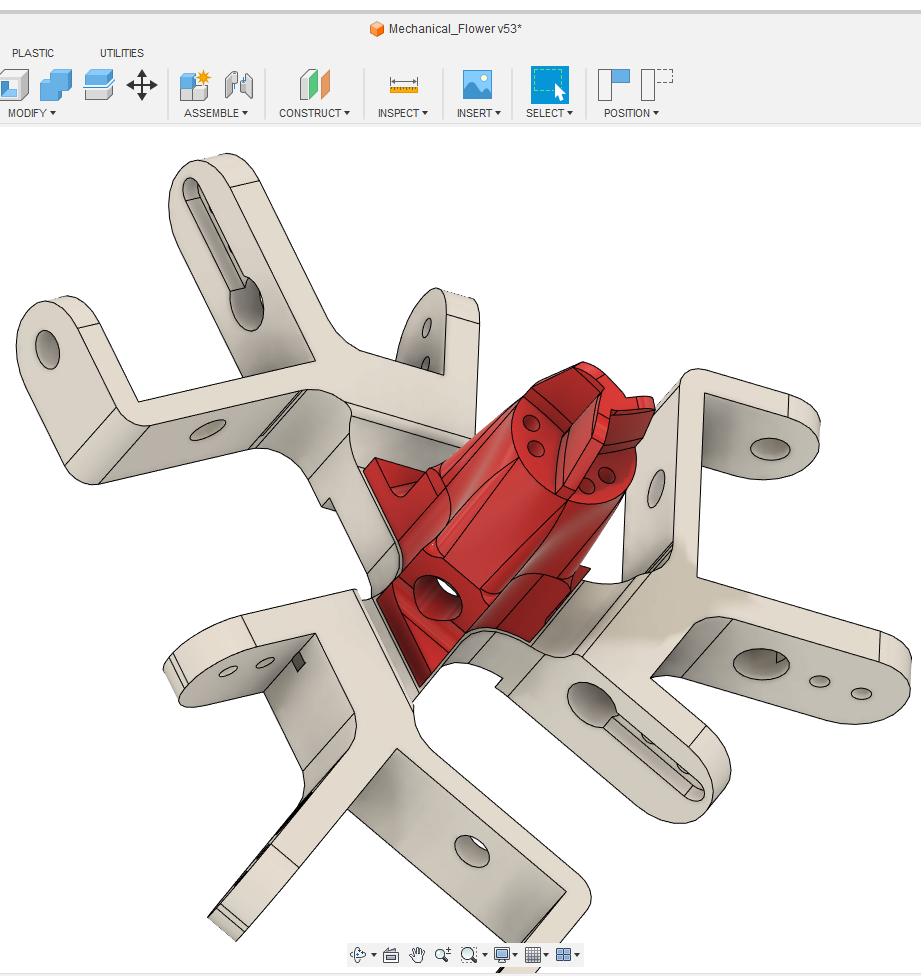921x976 pixels.
Task: Click the Combine bodies tool icon
Action: (56, 85)
